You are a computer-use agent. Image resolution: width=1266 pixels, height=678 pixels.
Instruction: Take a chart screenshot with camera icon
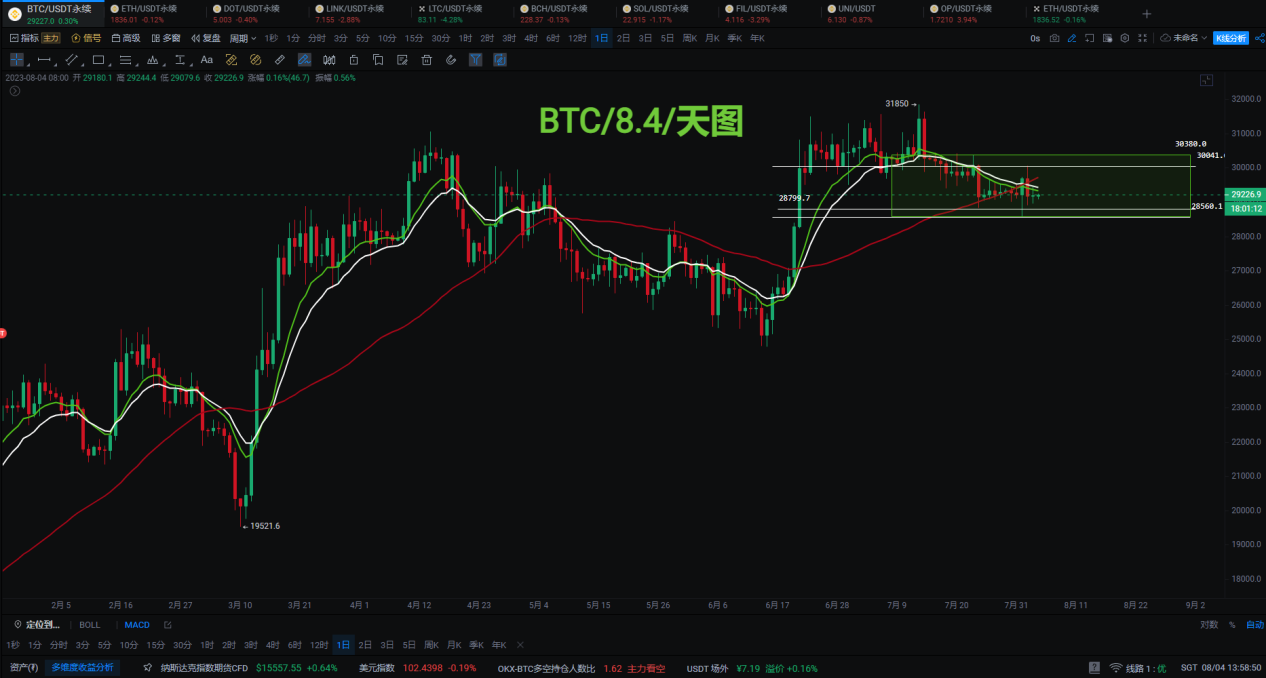tap(1055, 38)
